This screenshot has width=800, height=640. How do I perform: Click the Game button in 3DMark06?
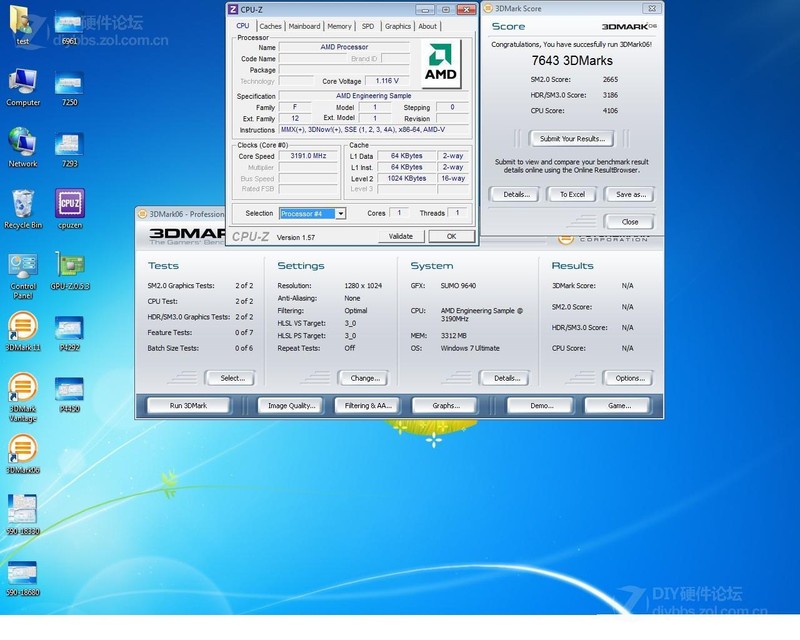619,406
